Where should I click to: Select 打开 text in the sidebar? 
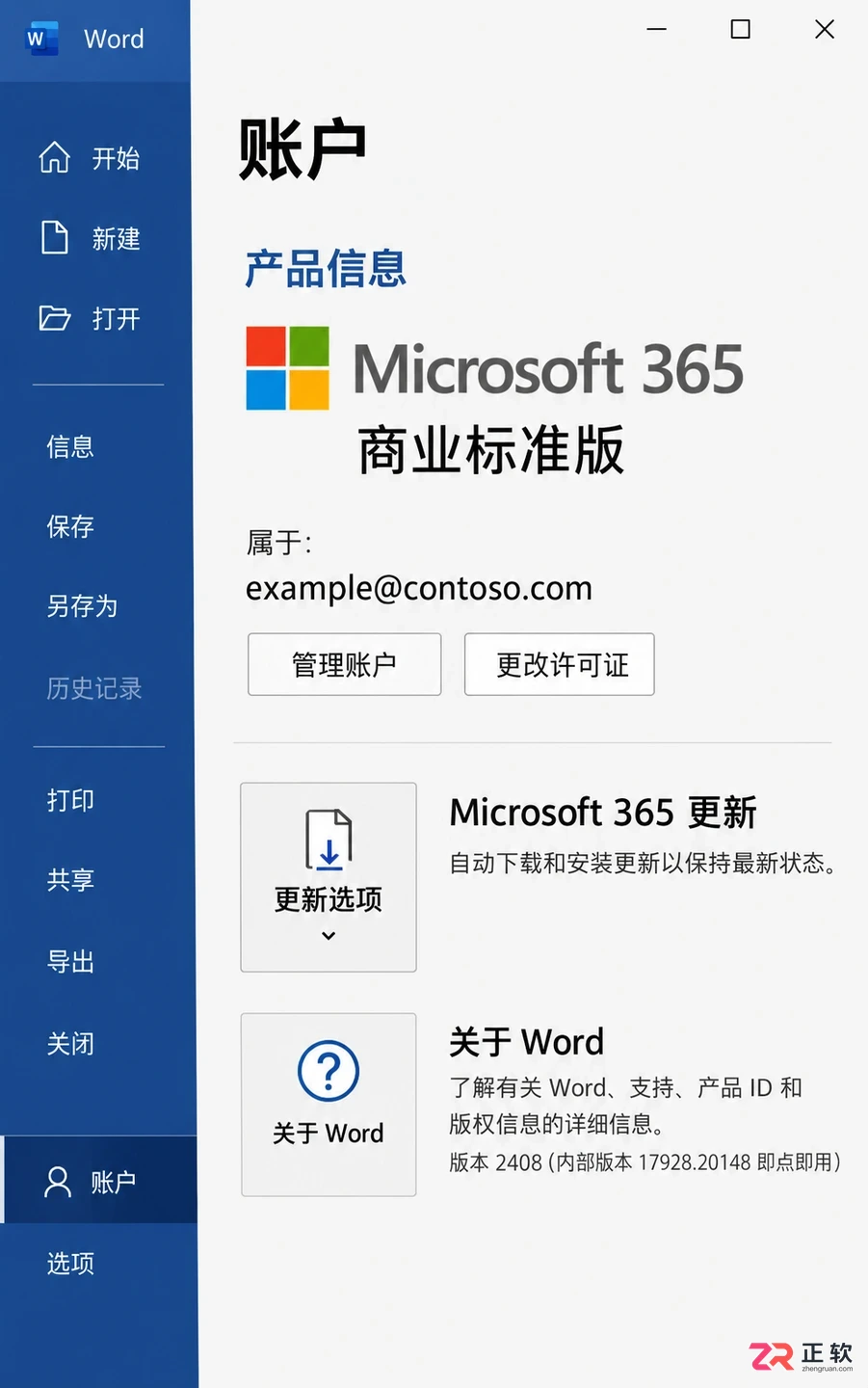[116, 319]
